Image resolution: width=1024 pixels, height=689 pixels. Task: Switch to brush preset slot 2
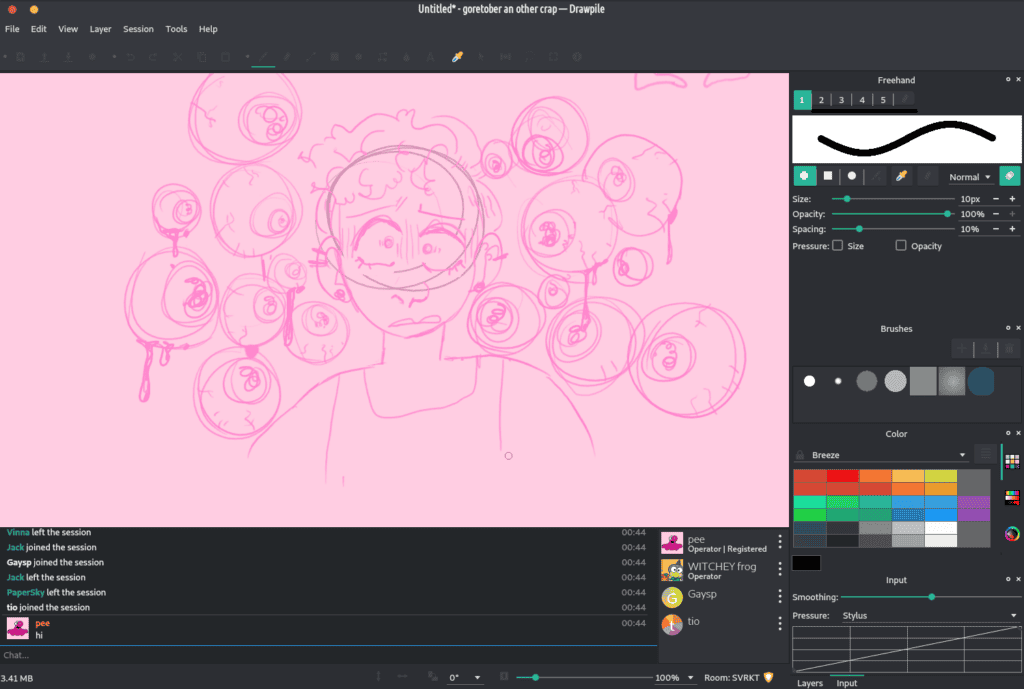point(821,100)
